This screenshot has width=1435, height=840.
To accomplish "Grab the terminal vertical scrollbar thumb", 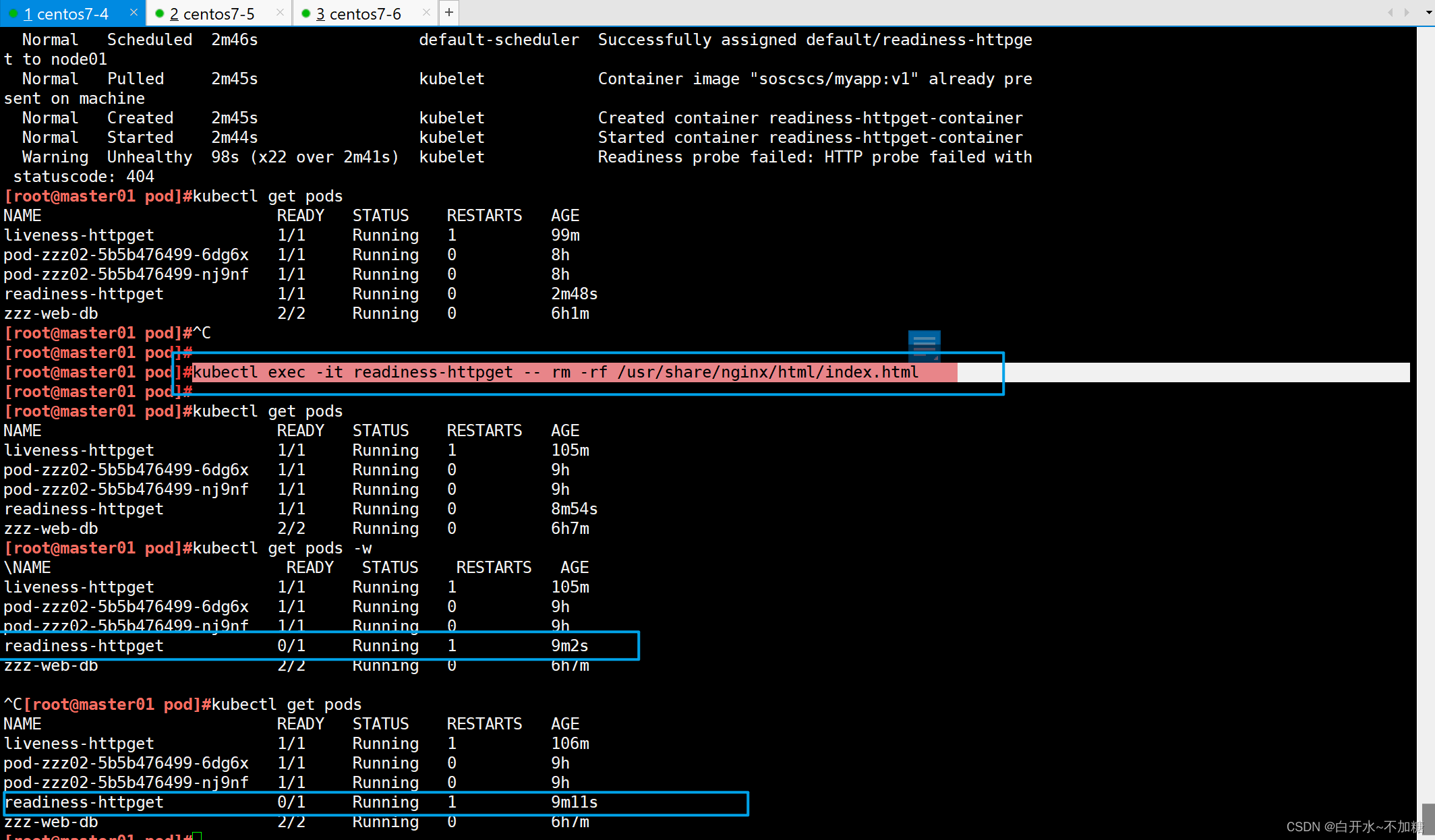I will pyautogui.click(x=1428, y=819).
